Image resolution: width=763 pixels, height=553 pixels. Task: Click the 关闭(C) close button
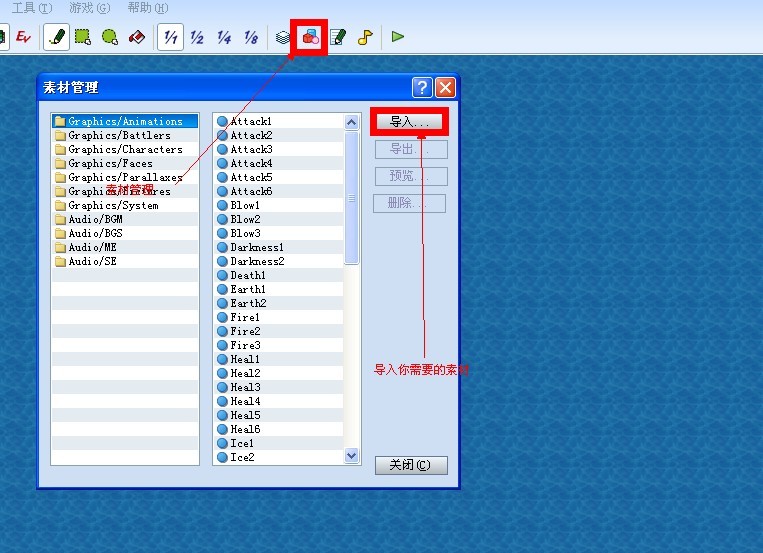pyautogui.click(x=411, y=465)
